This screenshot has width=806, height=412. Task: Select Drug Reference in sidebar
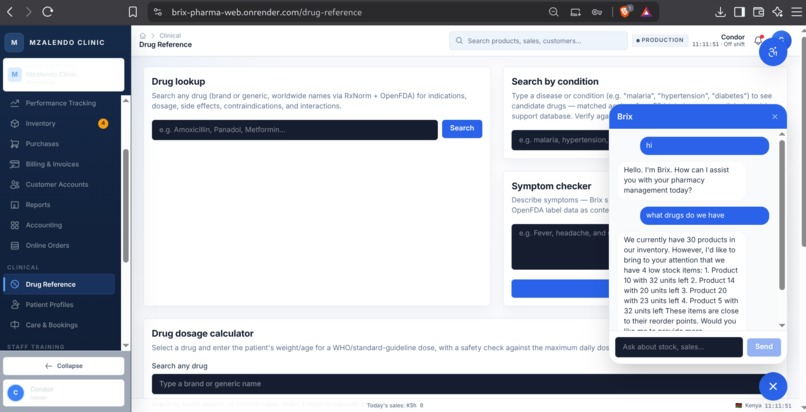click(x=59, y=284)
